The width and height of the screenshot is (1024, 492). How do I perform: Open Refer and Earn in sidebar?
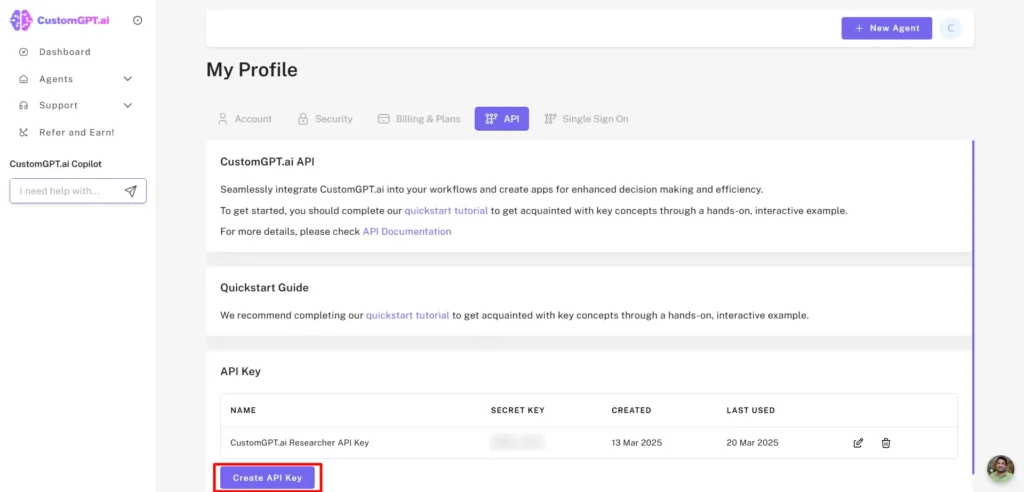coord(76,132)
